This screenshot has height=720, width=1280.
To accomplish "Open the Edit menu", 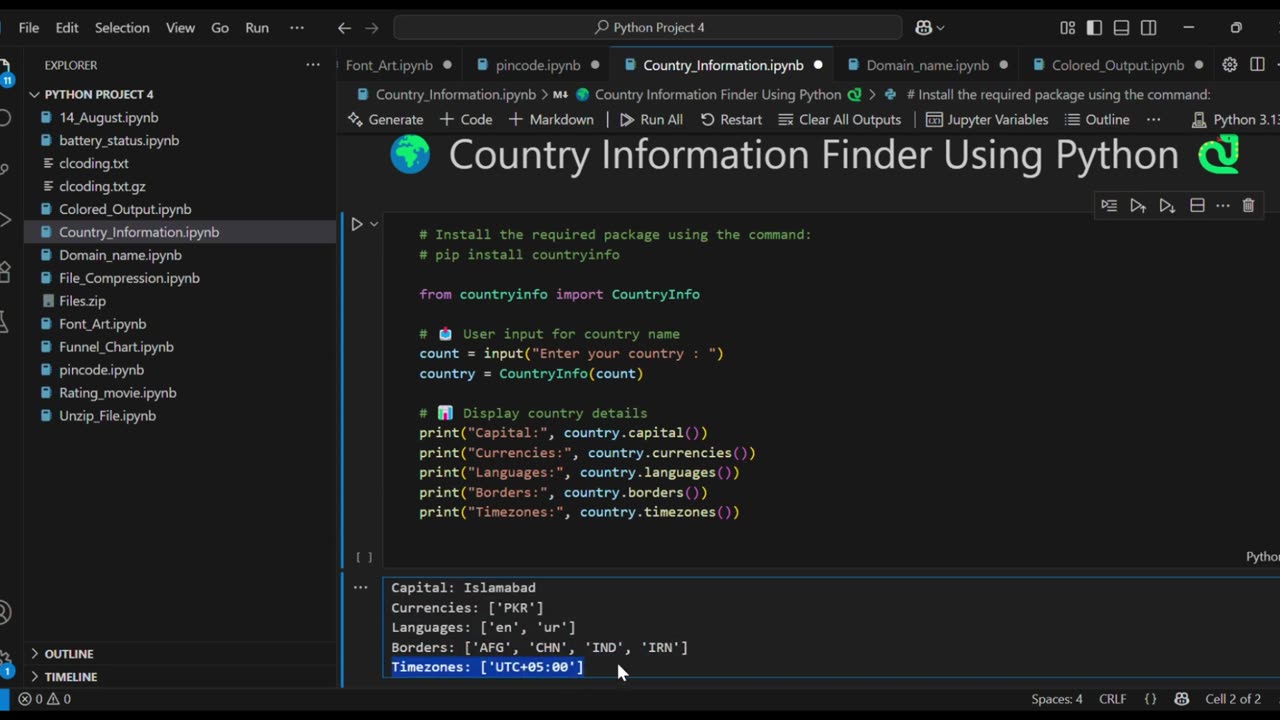I will 67,28.
